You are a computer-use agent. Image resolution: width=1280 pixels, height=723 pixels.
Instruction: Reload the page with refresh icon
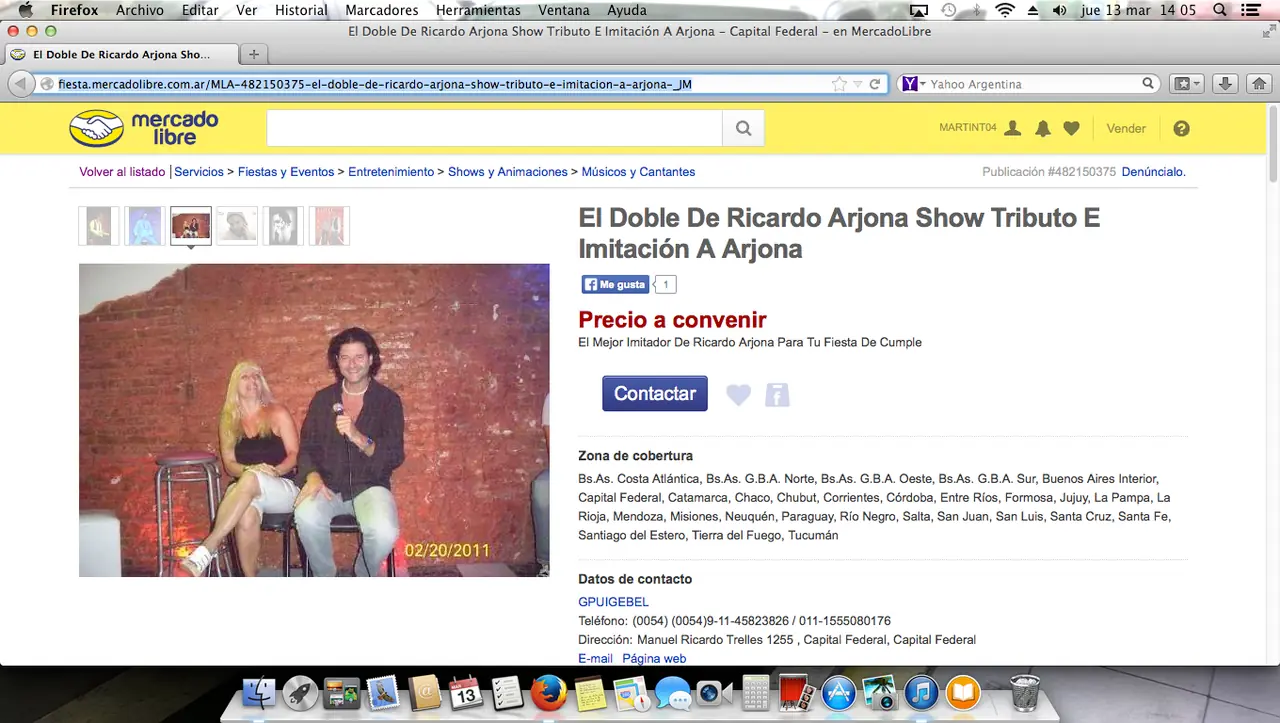(x=875, y=84)
